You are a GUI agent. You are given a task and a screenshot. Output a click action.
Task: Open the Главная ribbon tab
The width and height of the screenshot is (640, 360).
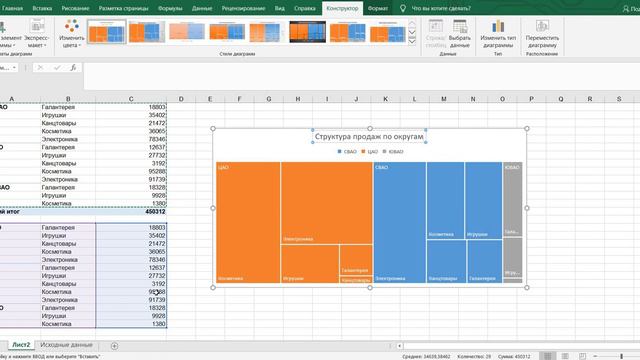pos(12,8)
